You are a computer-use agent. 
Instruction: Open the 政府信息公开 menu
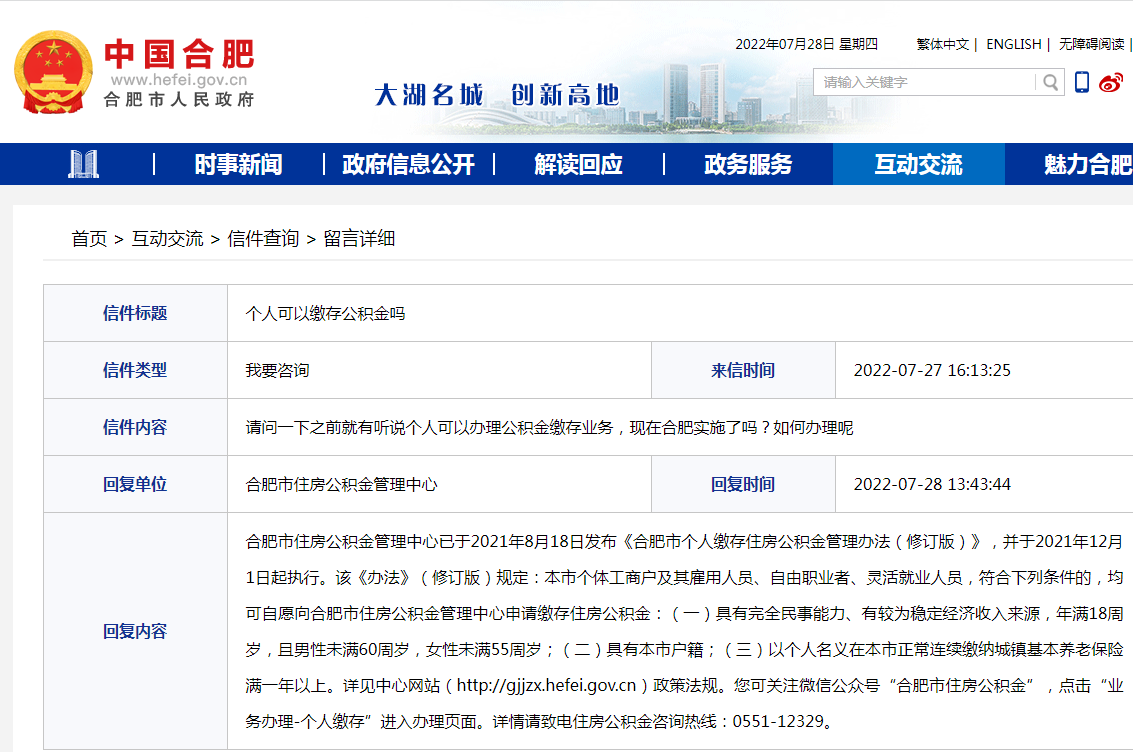pyautogui.click(x=408, y=165)
